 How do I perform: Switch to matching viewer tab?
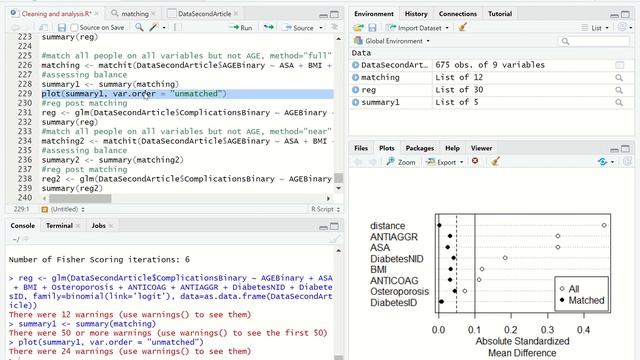click(x=135, y=14)
